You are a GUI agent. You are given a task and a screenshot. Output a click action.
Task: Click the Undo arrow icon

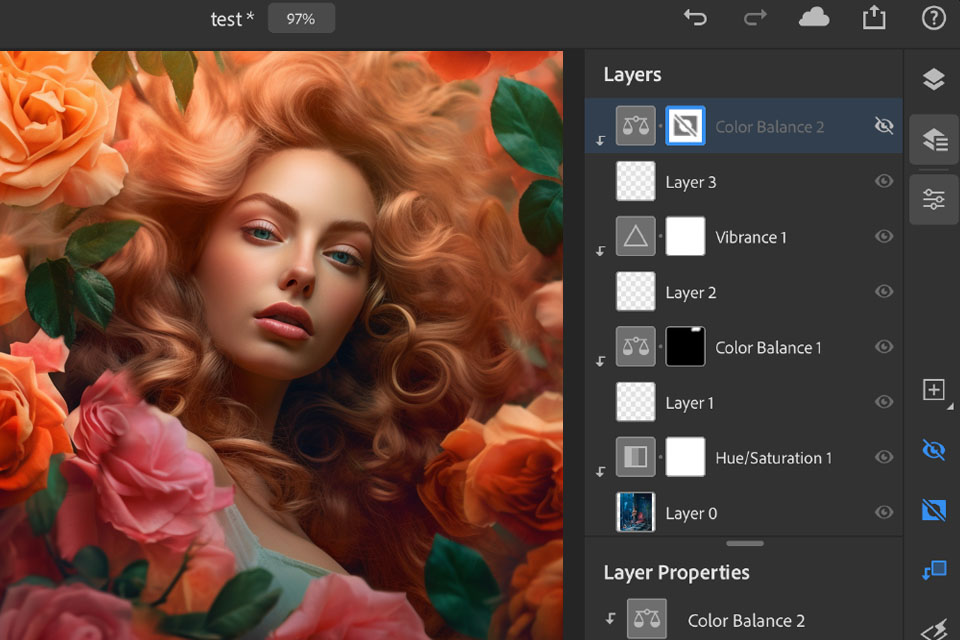click(695, 18)
